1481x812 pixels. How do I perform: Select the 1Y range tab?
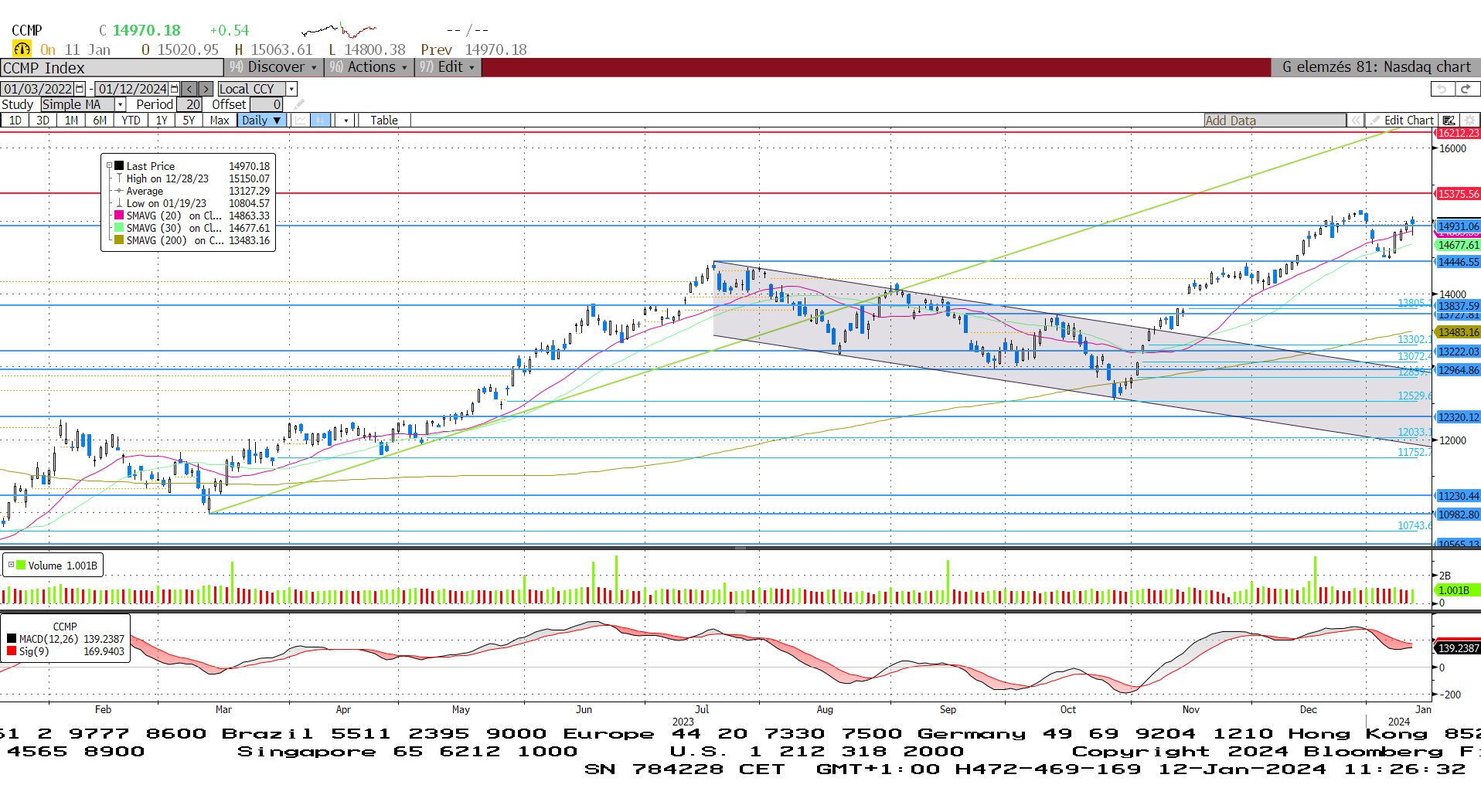click(162, 121)
